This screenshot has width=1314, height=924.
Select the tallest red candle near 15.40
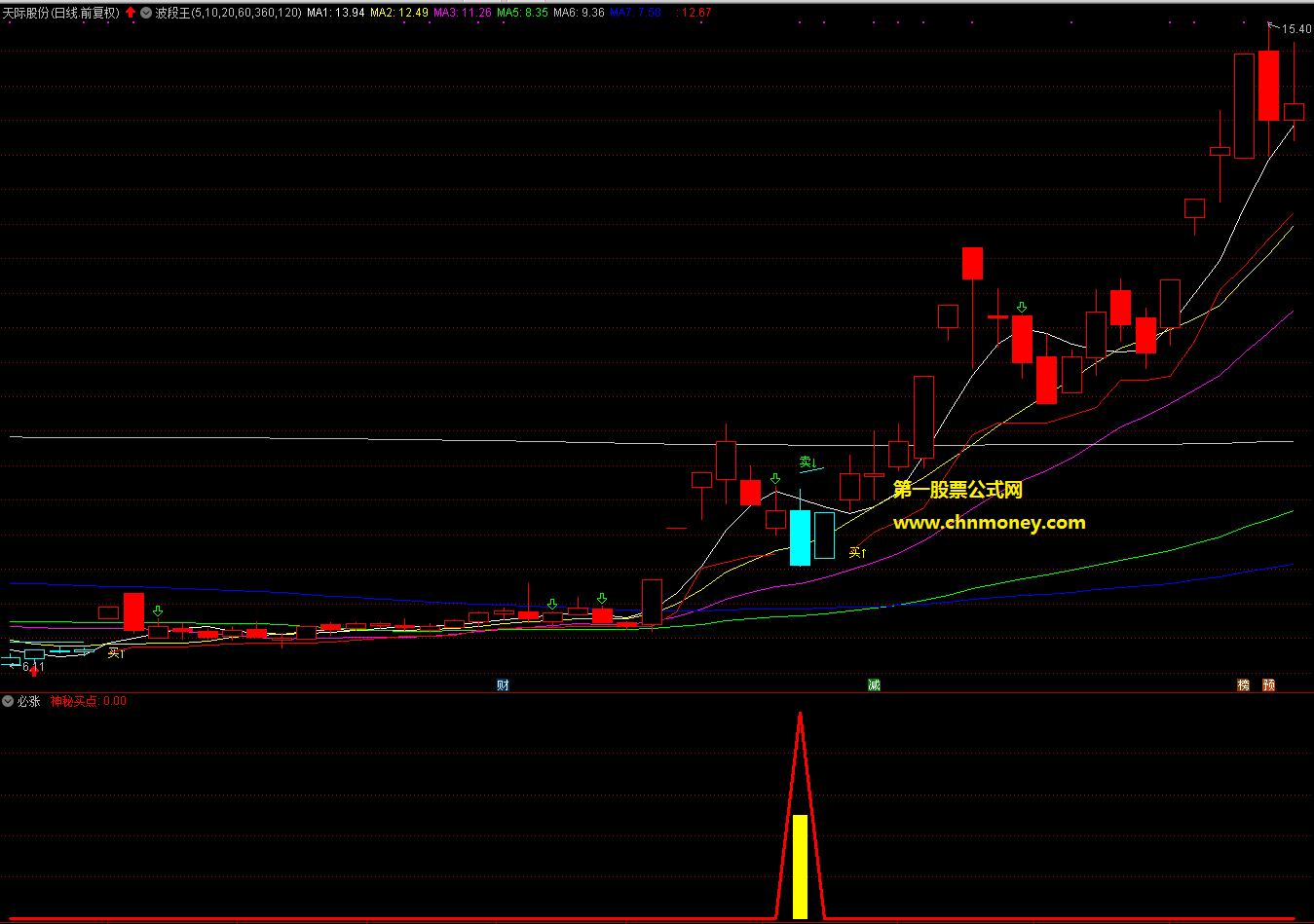(x=1268, y=86)
